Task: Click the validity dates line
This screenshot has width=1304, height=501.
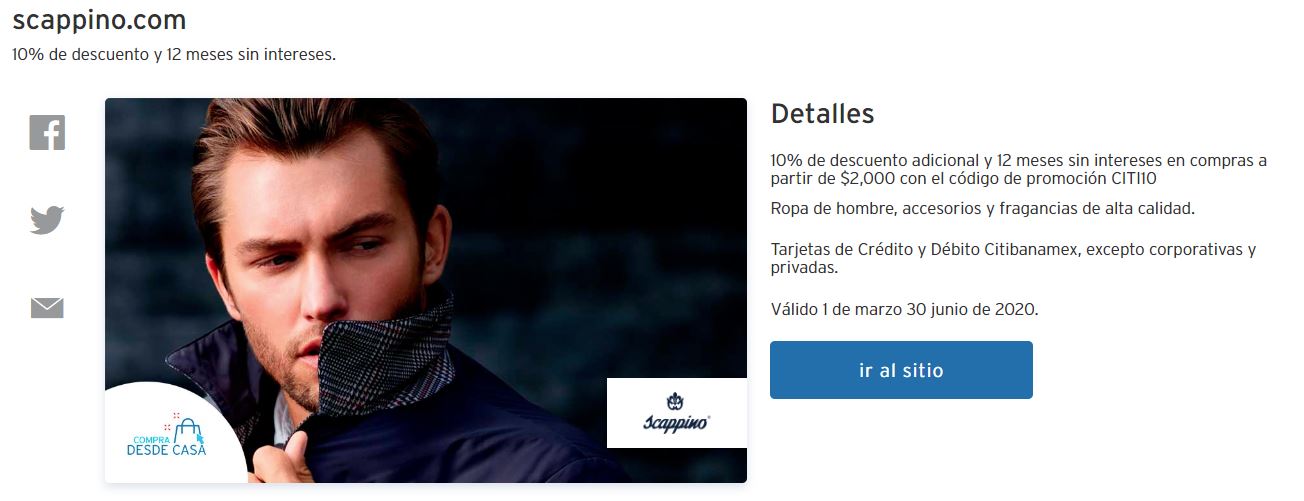Action: [904, 309]
